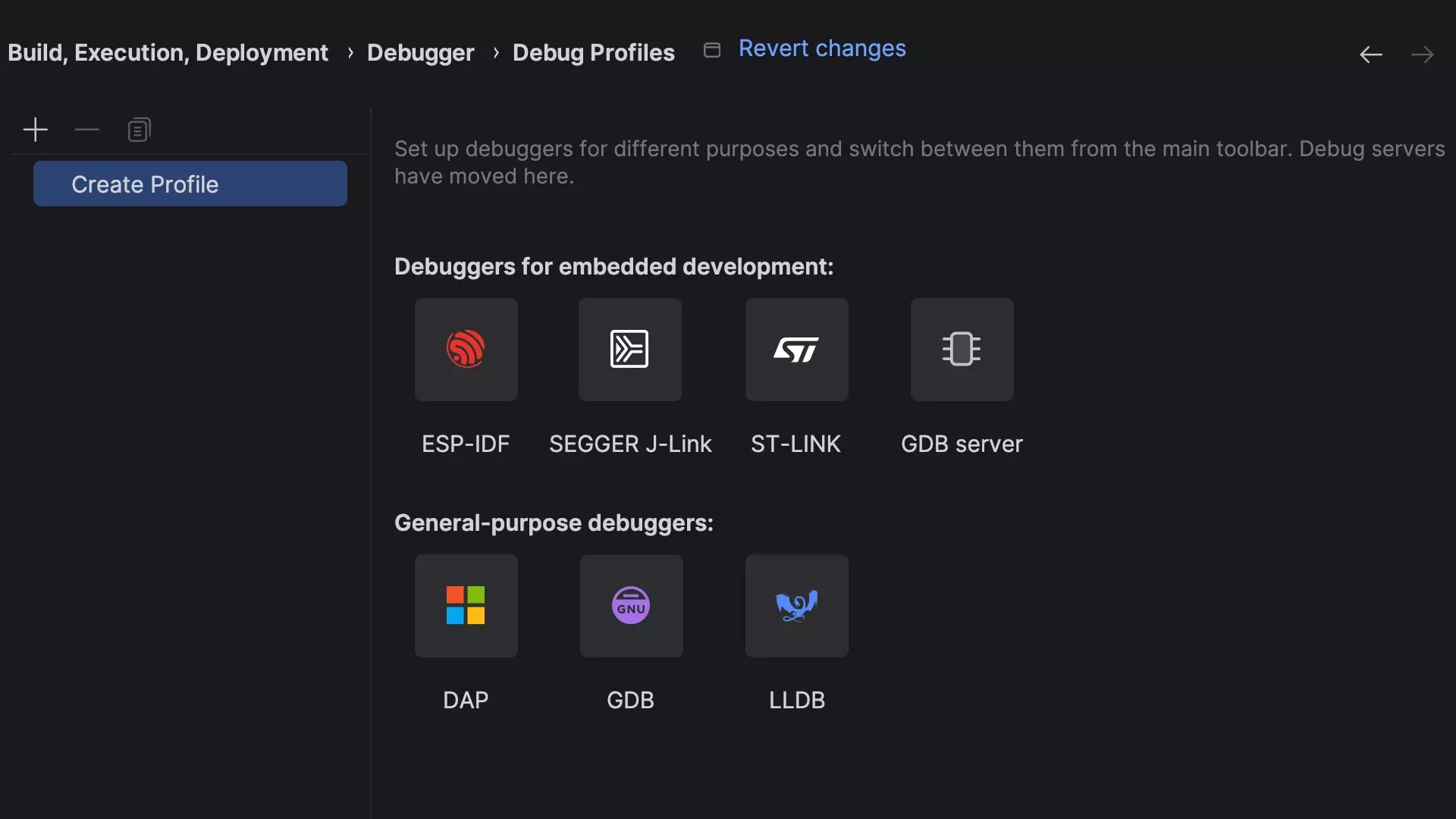Open Build, Execution, Deployment breadcrumb
Image resolution: width=1456 pixels, height=819 pixels.
[x=168, y=52]
